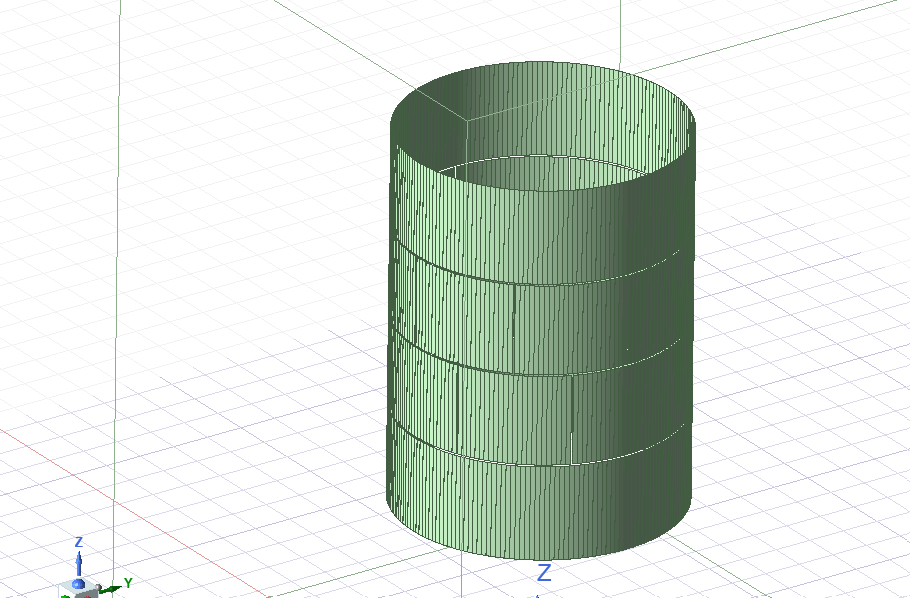Image resolution: width=910 pixels, height=598 pixels.
Task: Click the green Y axis arrow on the orientation gizmo
Action: 111,590
